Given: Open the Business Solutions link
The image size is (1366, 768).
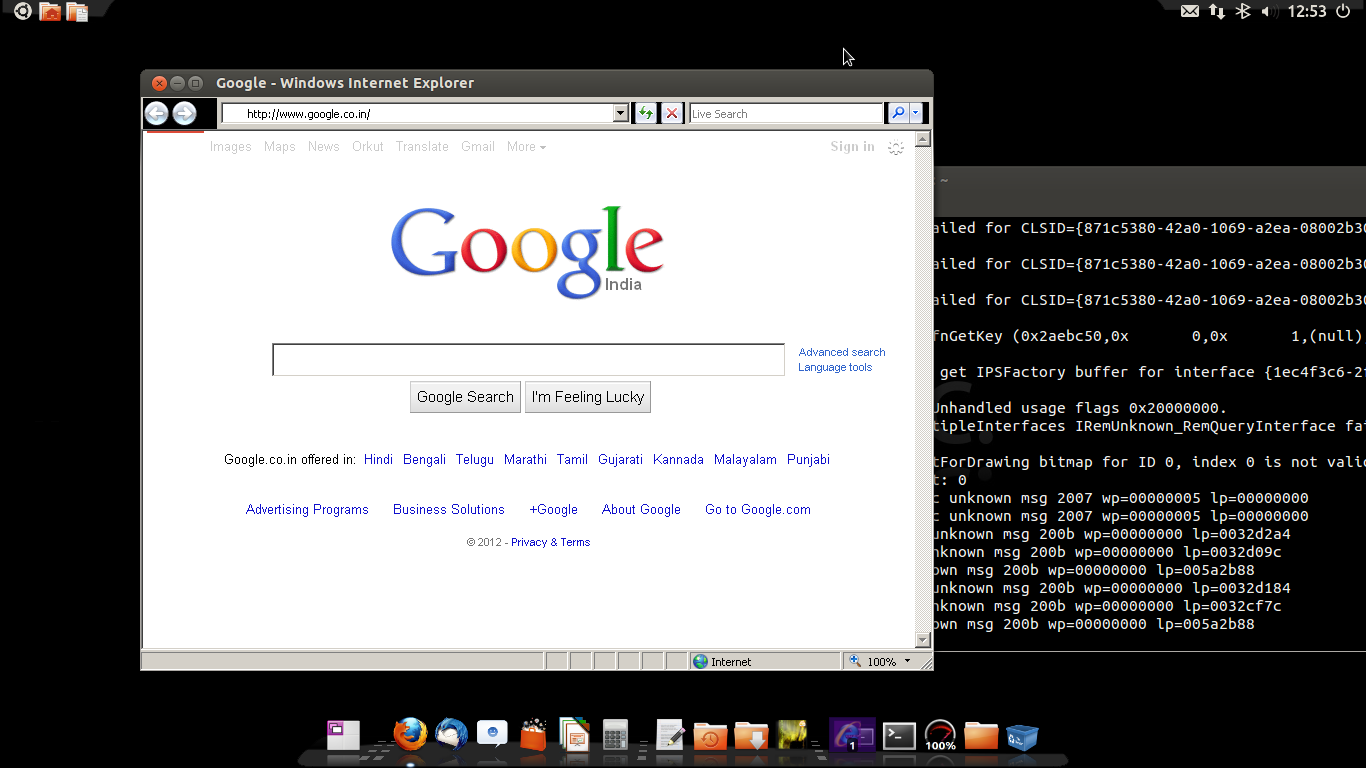Looking at the screenshot, I should 449,510.
